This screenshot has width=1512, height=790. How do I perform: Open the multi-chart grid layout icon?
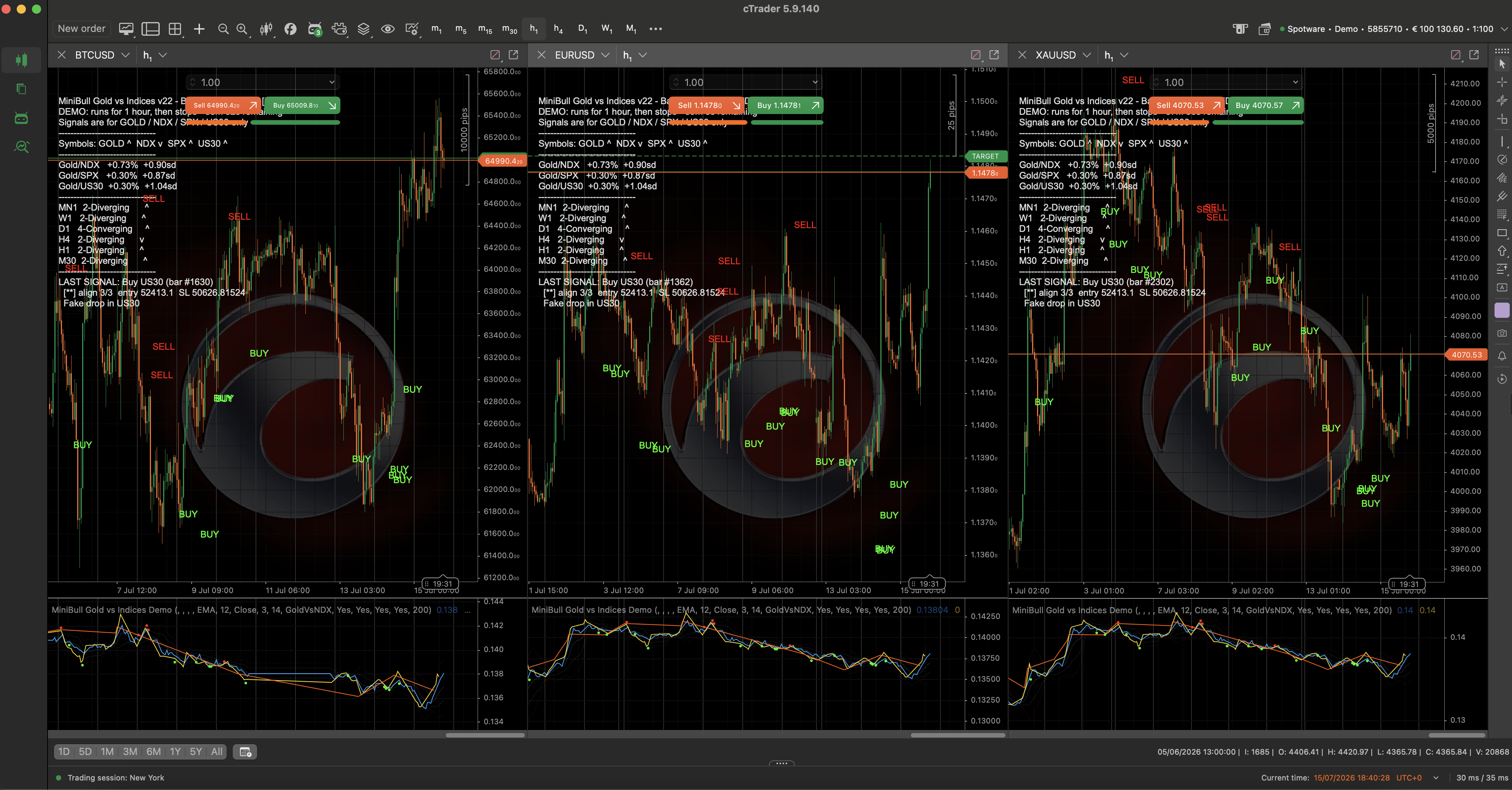(175, 29)
